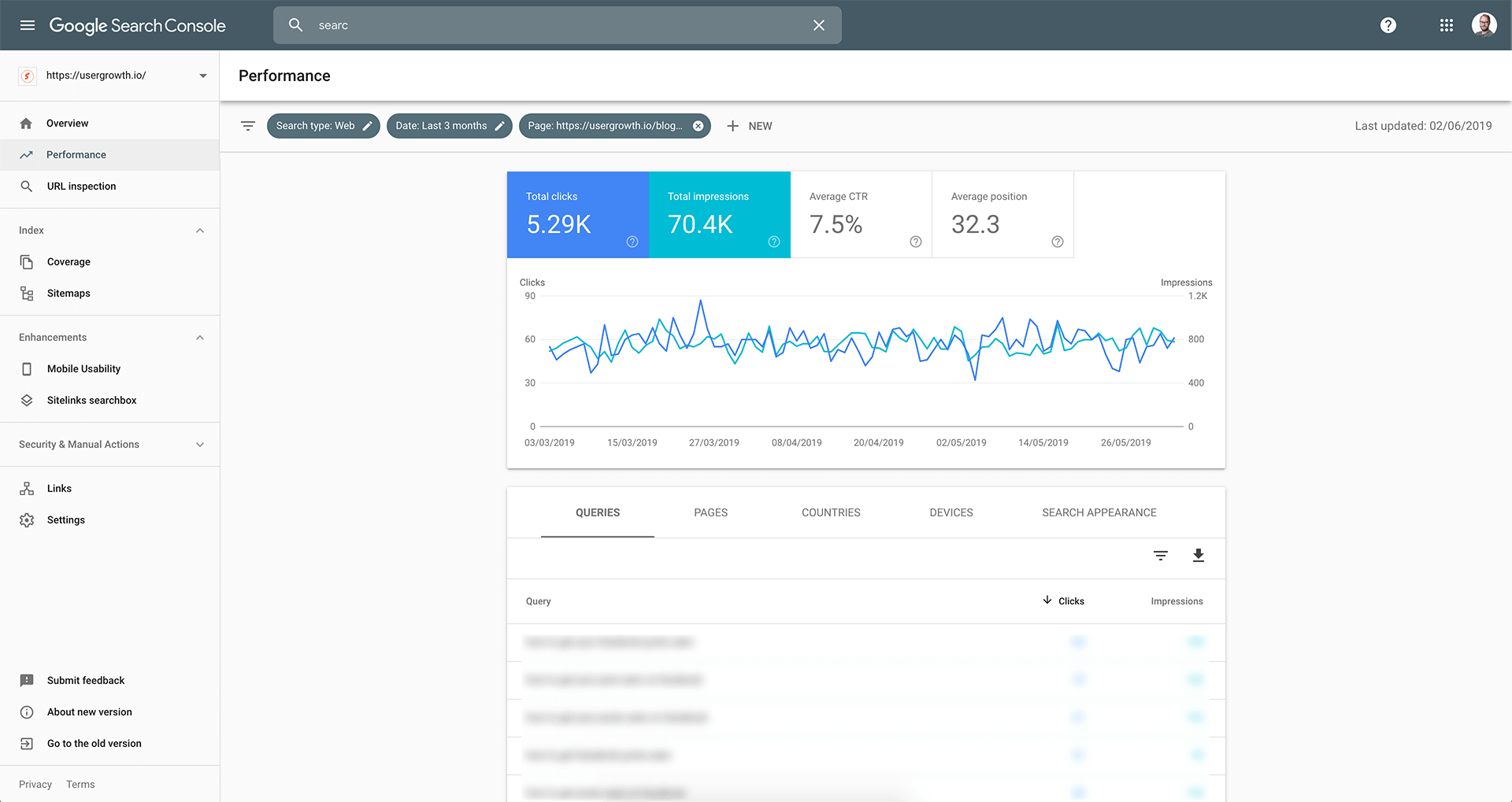
Task: Switch to the PAGES tab
Action: (x=711, y=512)
